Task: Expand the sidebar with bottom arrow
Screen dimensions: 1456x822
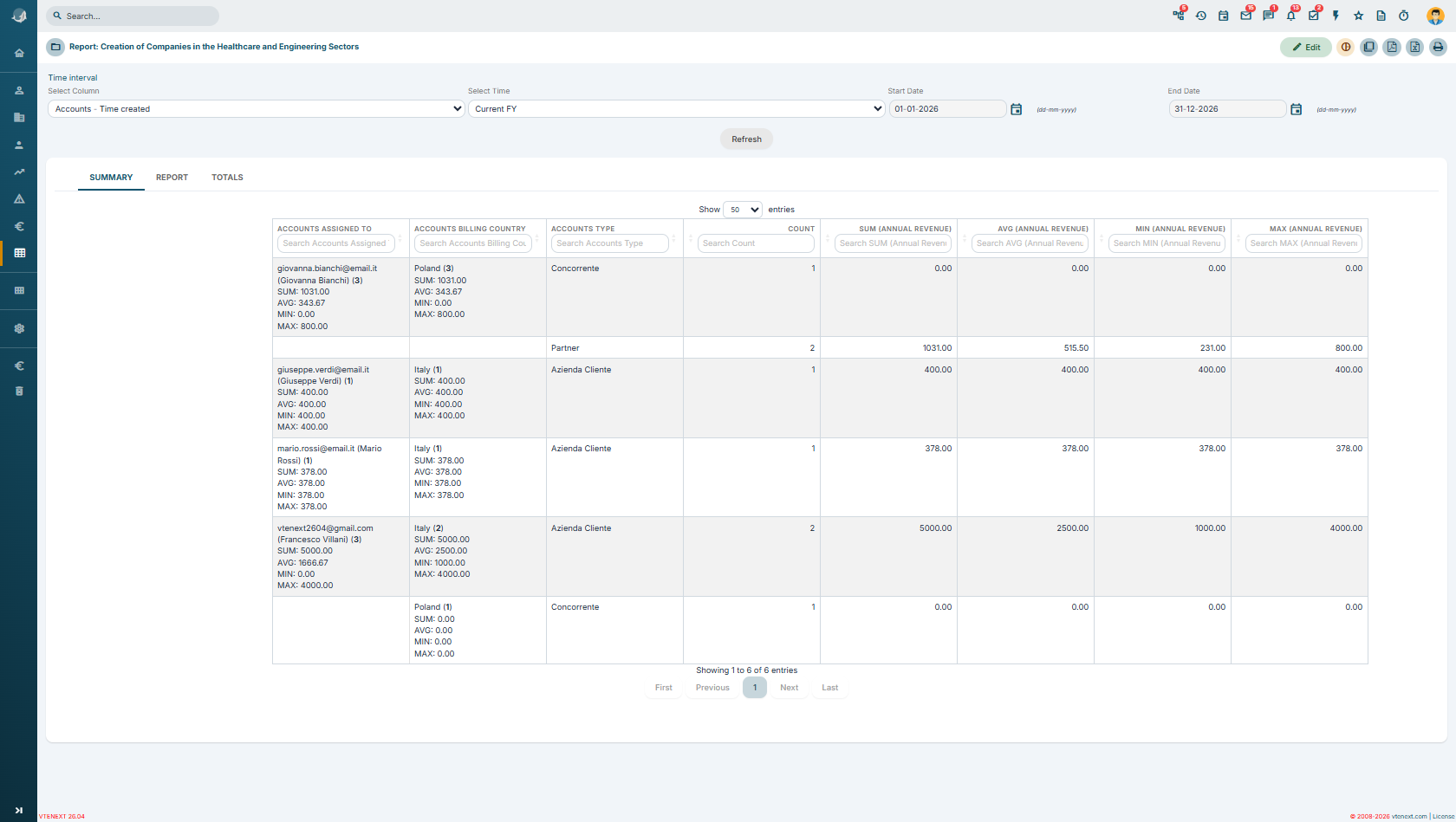Action: (18, 811)
